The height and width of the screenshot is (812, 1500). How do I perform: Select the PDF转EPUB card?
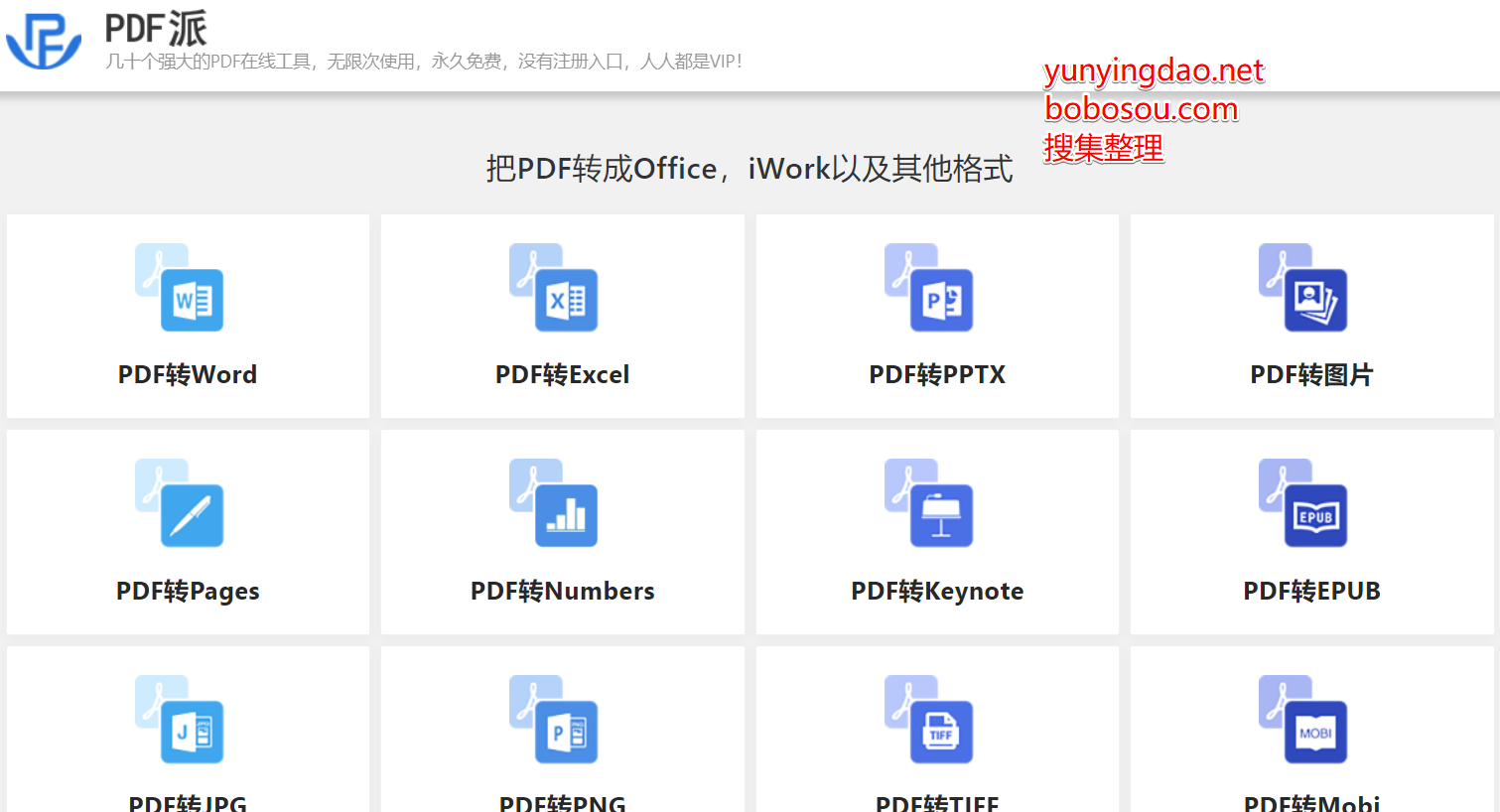point(1311,531)
